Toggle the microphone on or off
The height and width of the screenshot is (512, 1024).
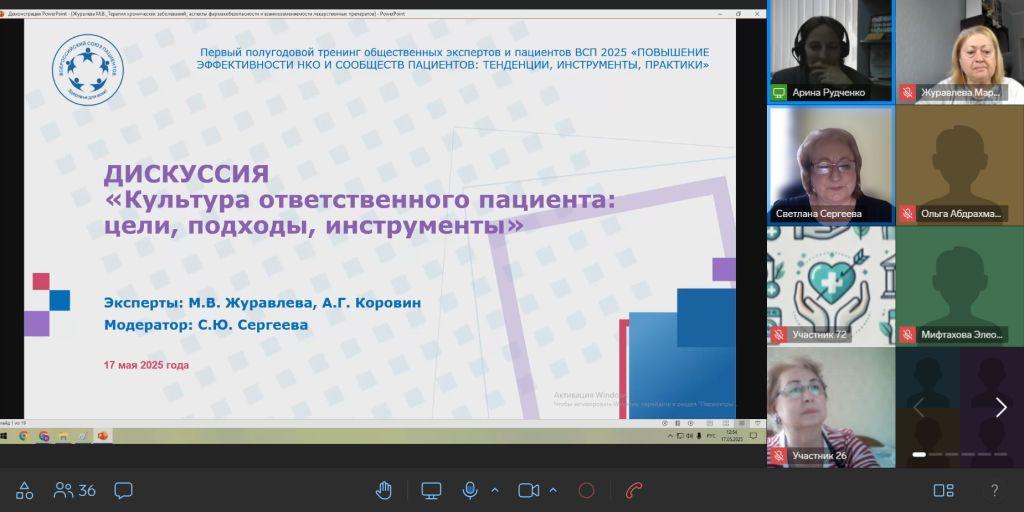tap(469, 490)
